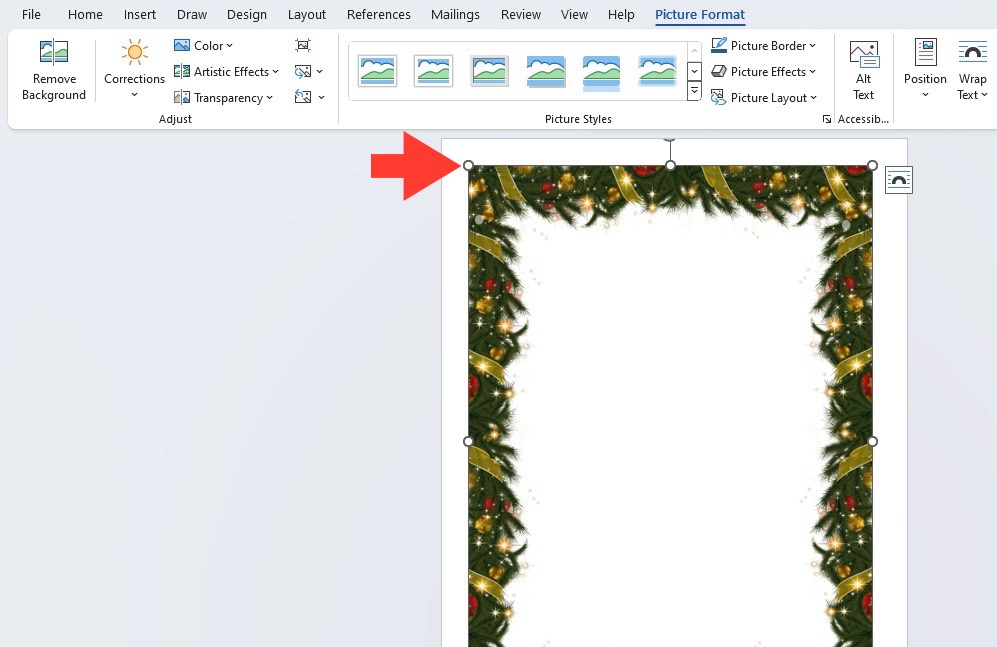Switch to the Help tab

tap(621, 14)
